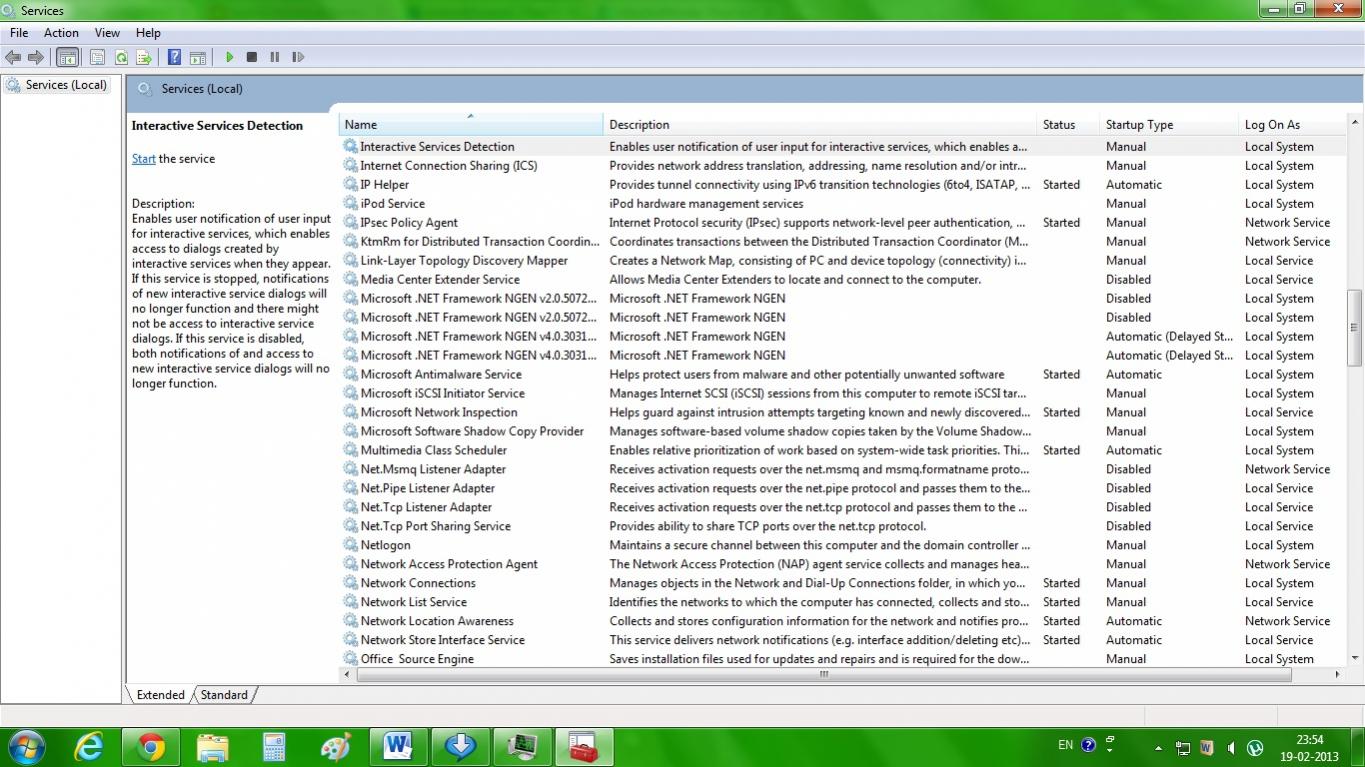
Task: Click the volume speaker tray icon
Action: [1231, 747]
